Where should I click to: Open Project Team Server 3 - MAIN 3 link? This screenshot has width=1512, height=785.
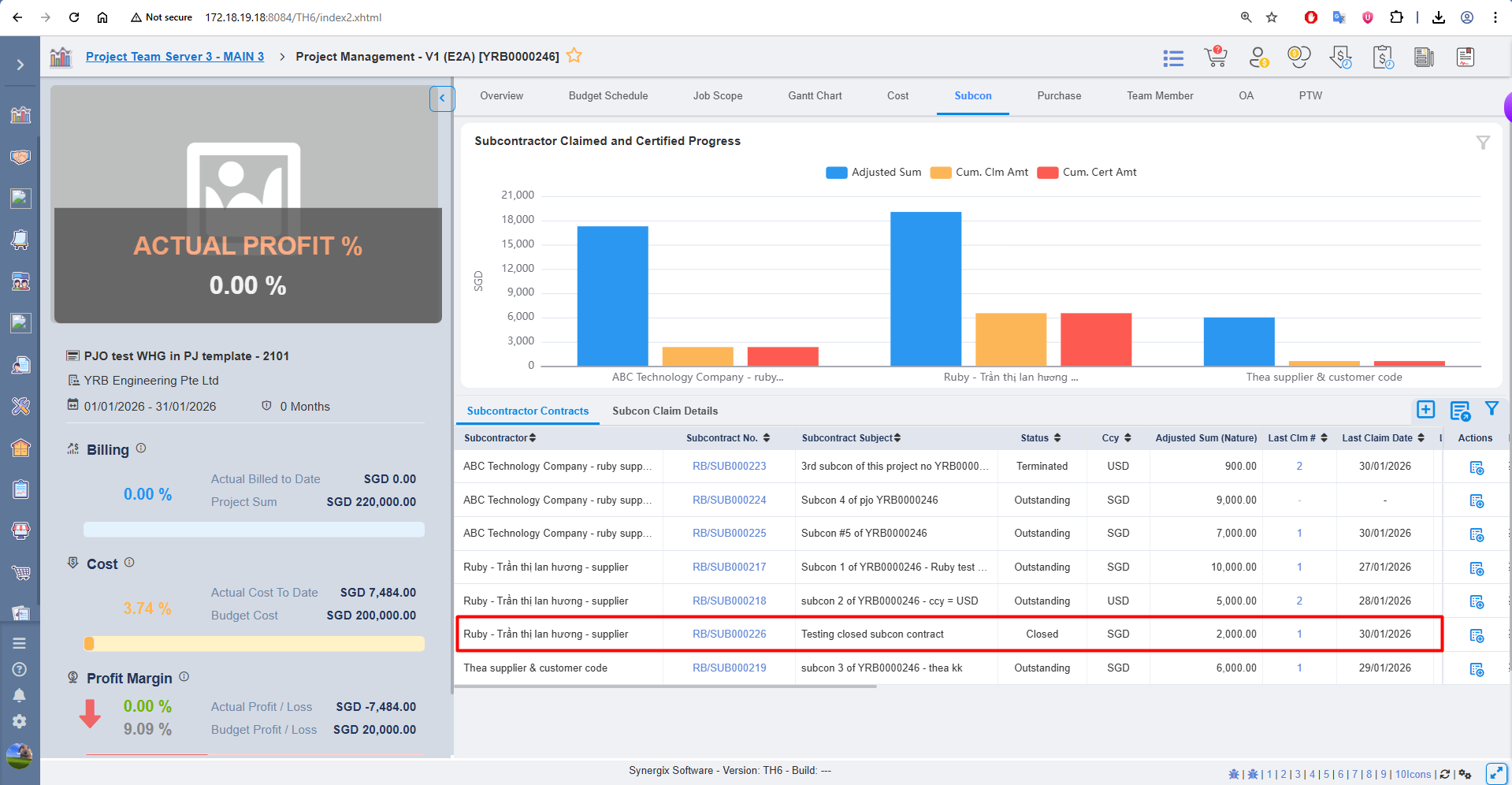coord(175,57)
